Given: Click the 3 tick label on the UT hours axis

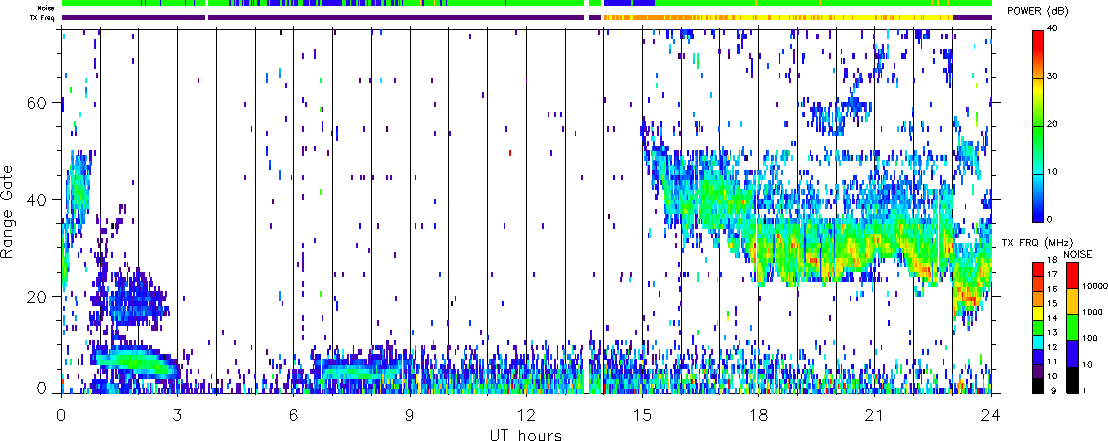Looking at the screenshot, I should 178,414.
